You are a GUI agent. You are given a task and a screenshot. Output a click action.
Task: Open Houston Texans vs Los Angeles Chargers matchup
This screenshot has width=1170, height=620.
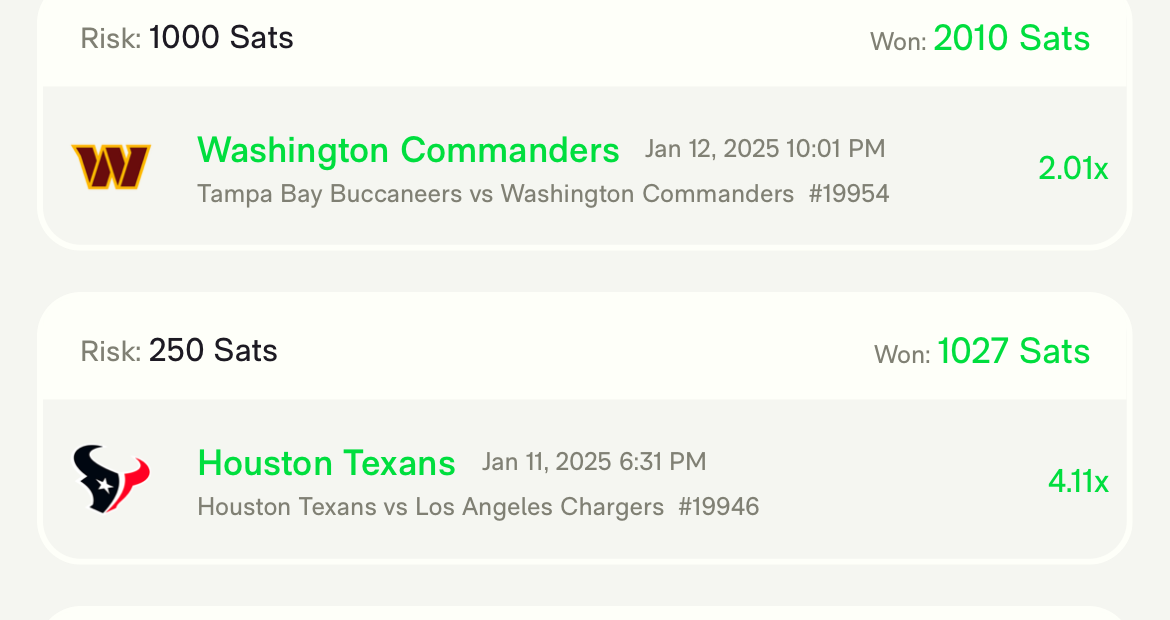(x=430, y=507)
